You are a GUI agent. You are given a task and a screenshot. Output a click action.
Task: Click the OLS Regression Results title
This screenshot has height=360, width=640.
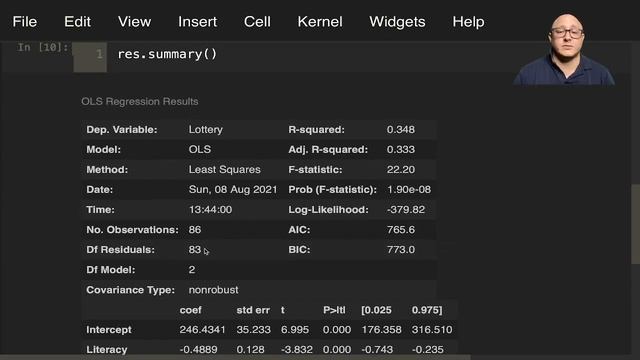click(x=140, y=102)
